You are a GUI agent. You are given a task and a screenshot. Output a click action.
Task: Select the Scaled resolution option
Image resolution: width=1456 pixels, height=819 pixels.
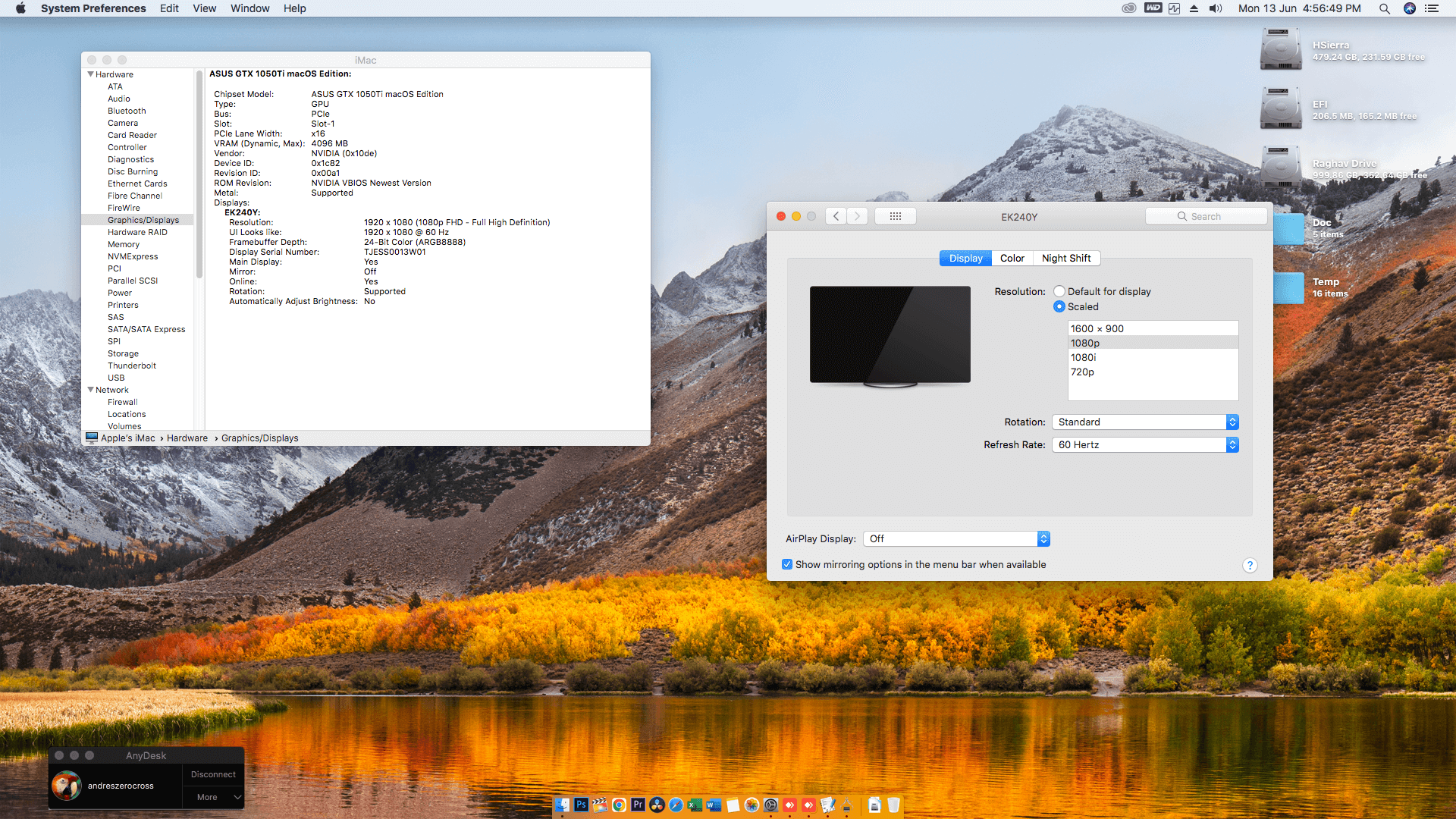(1059, 306)
